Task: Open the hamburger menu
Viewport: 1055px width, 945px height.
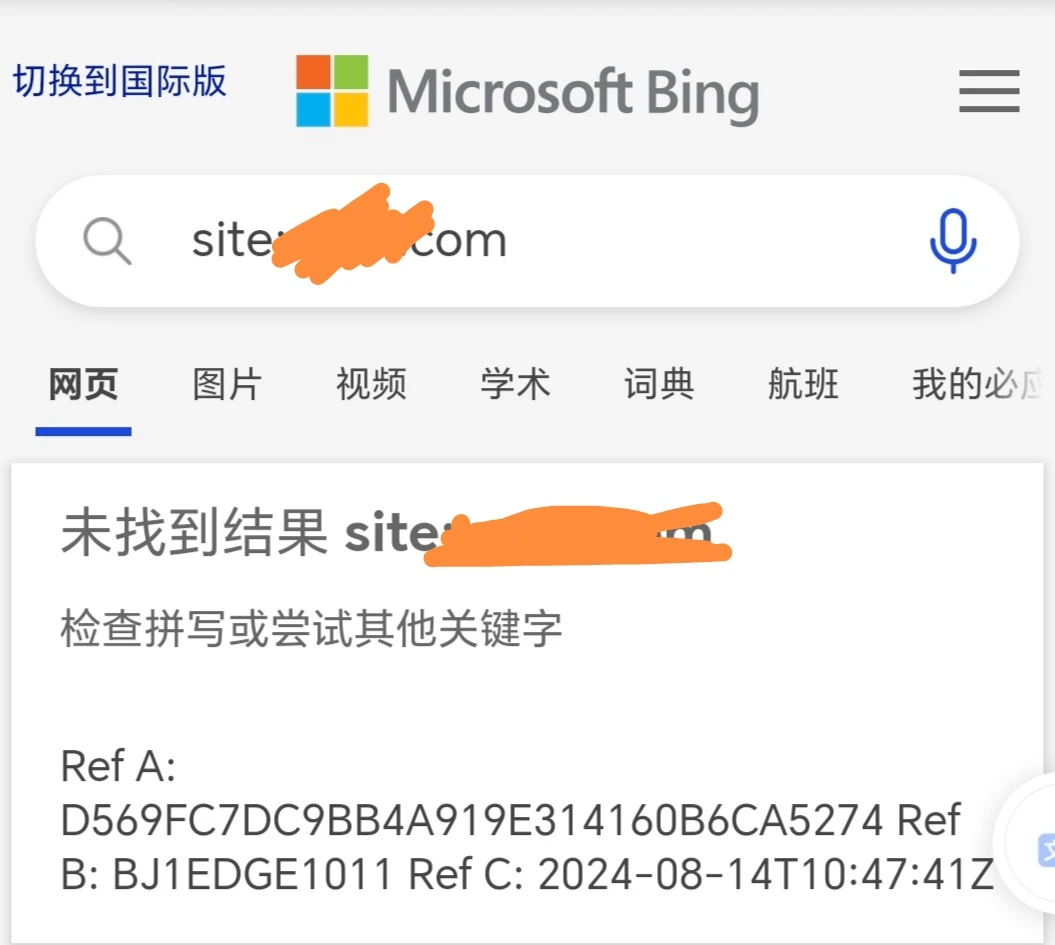Action: click(x=989, y=93)
